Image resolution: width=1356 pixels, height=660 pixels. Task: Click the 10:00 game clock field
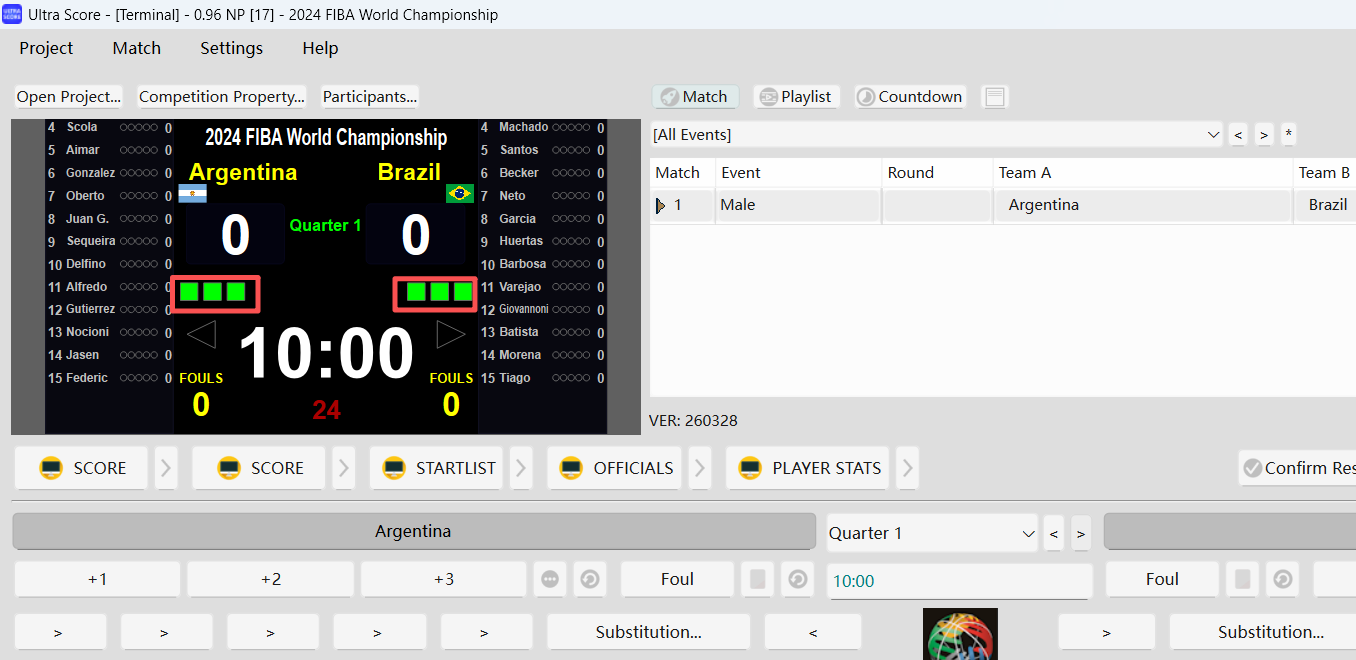pyautogui.click(x=959, y=581)
